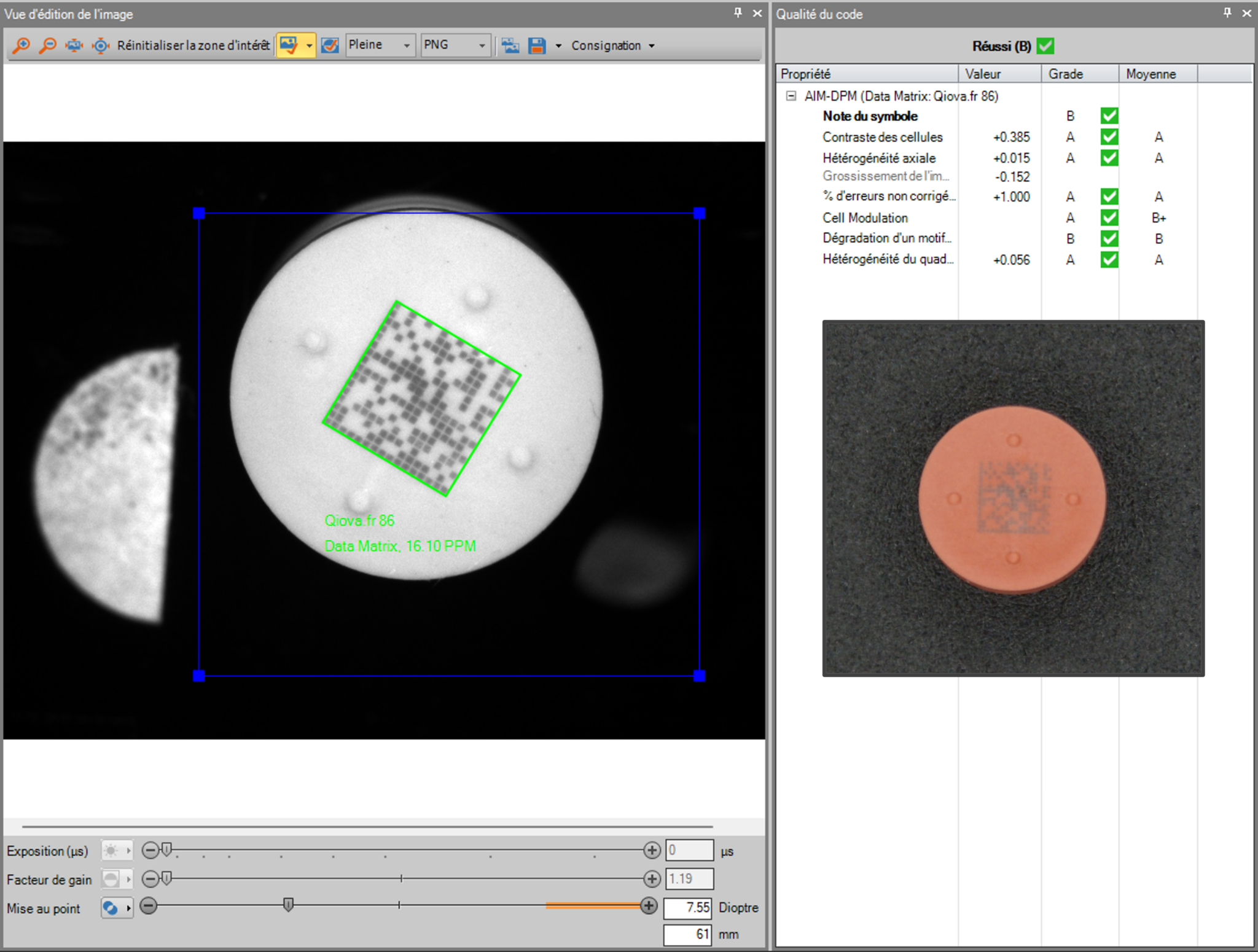Open the arrow beside the overlay icon

(309, 45)
